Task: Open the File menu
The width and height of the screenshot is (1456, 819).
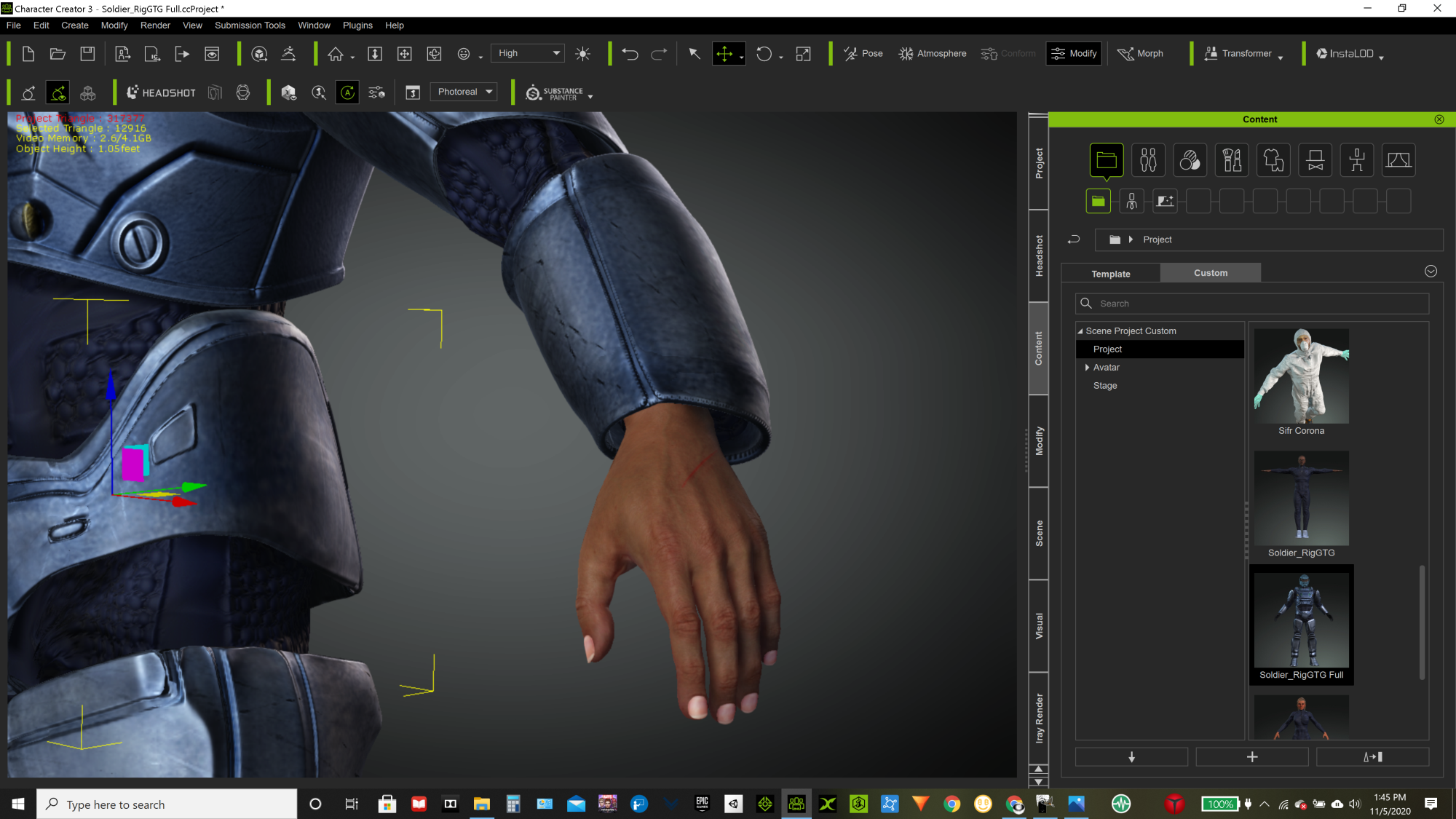Action: (x=13, y=25)
